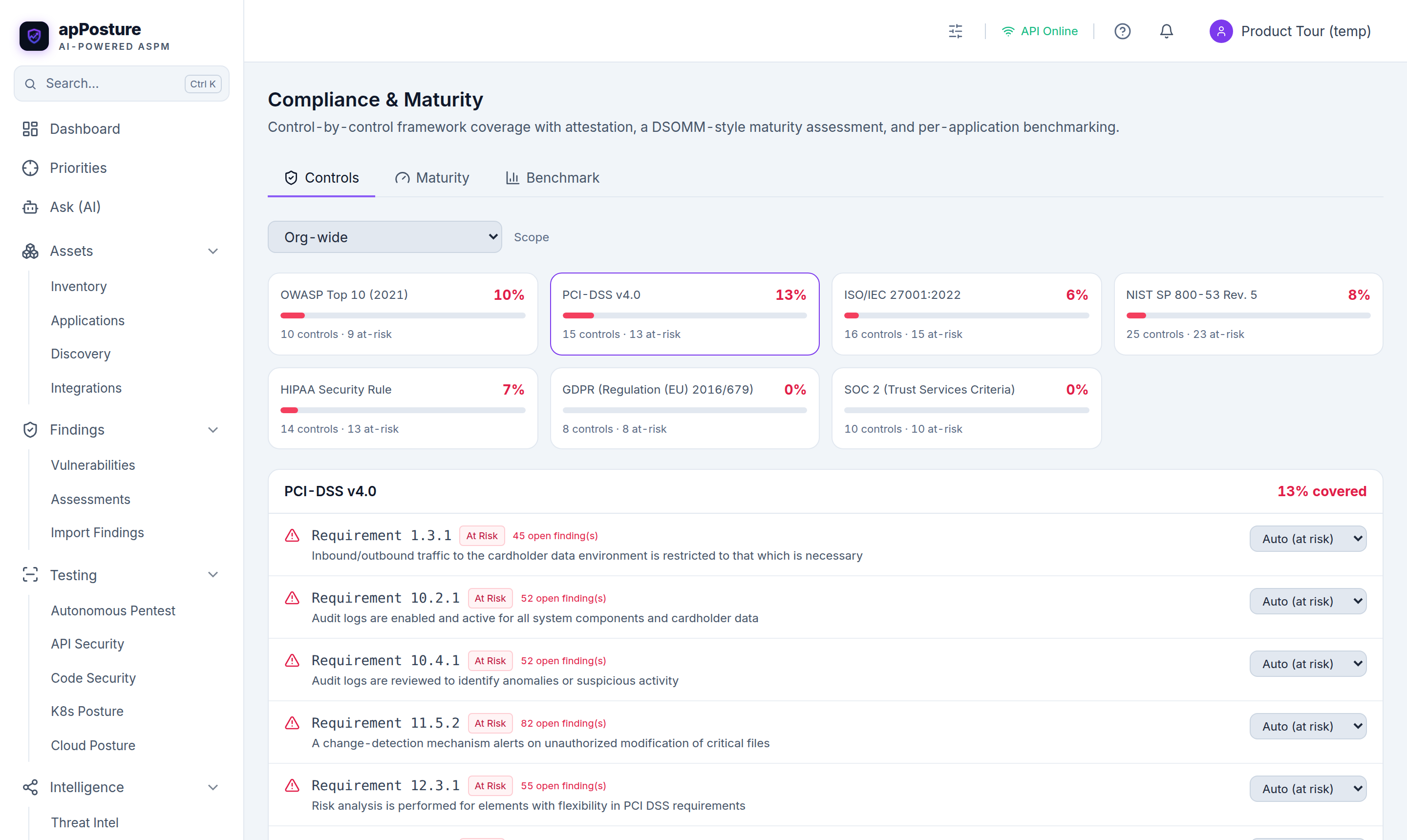The width and height of the screenshot is (1407, 840).
Task: Select the SOC 2 Trust Services card
Action: [966, 409]
